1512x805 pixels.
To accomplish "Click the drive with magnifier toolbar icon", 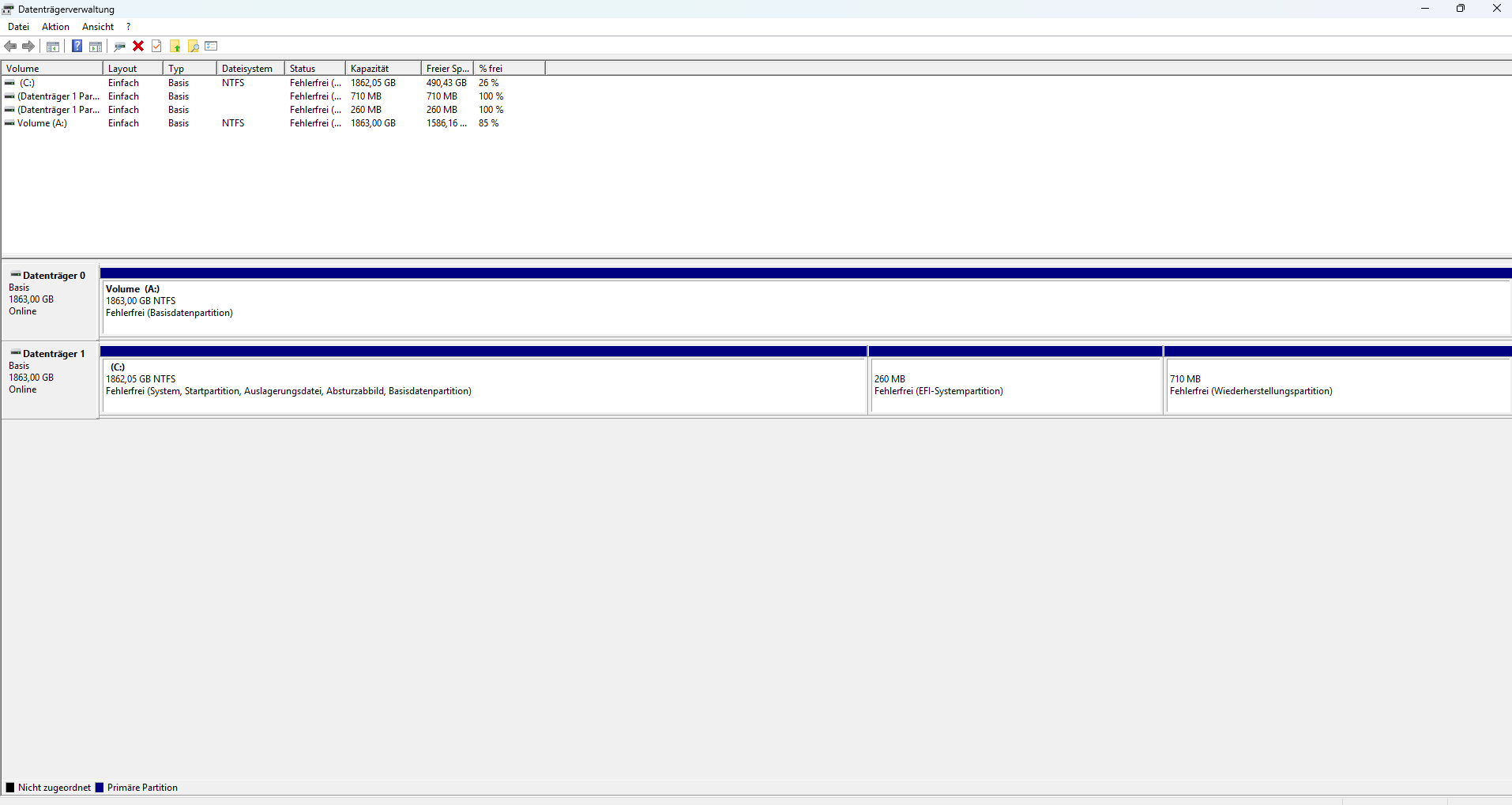I will pos(120,47).
